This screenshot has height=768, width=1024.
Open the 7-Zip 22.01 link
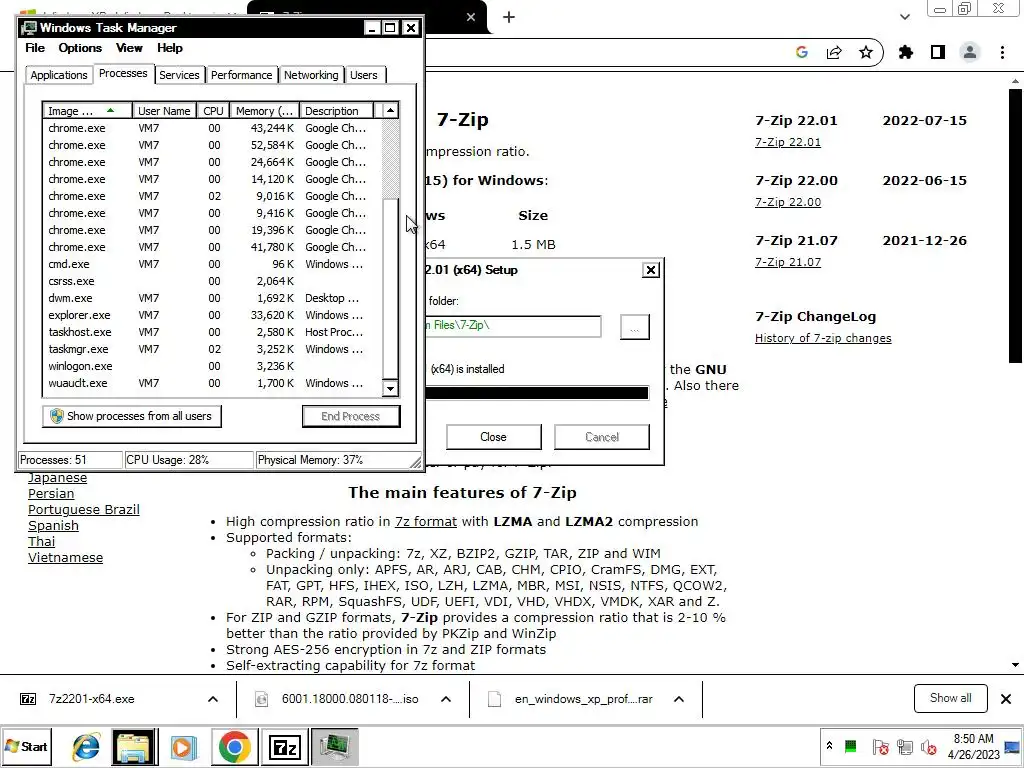coord(788,142)
